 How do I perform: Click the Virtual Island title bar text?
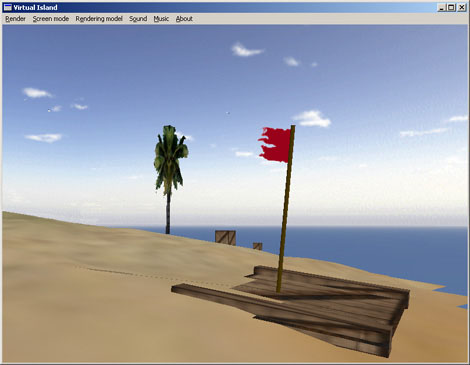pyautogui.click(x=35, y=7)
